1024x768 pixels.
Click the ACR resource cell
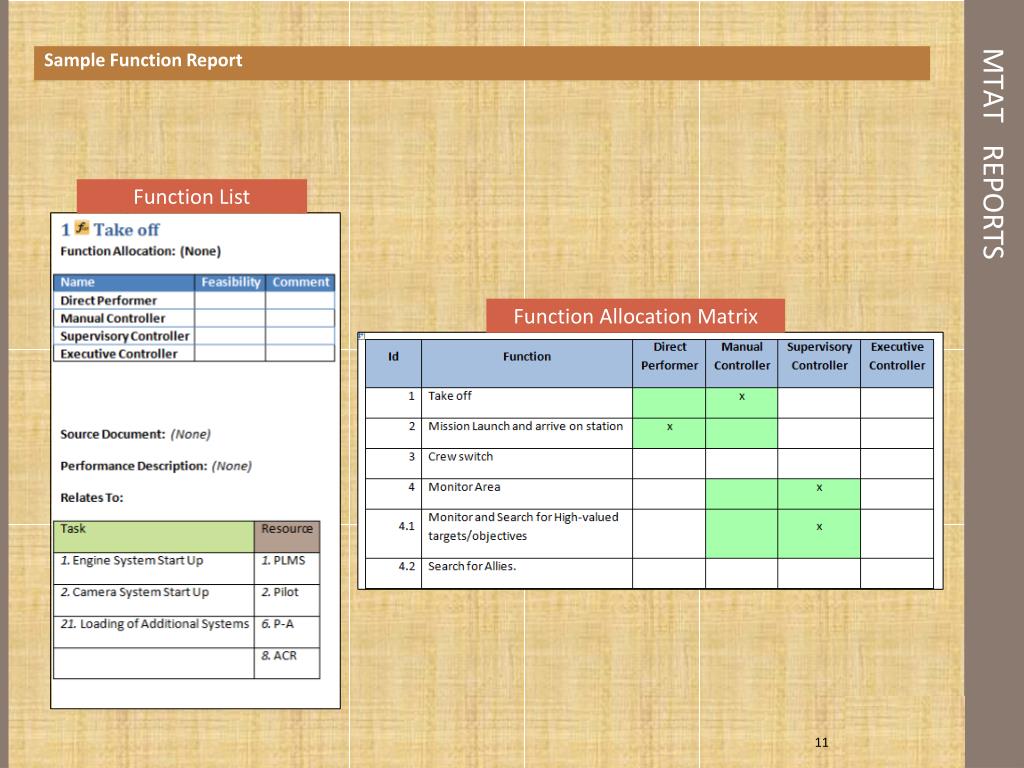tap(287, 664)
